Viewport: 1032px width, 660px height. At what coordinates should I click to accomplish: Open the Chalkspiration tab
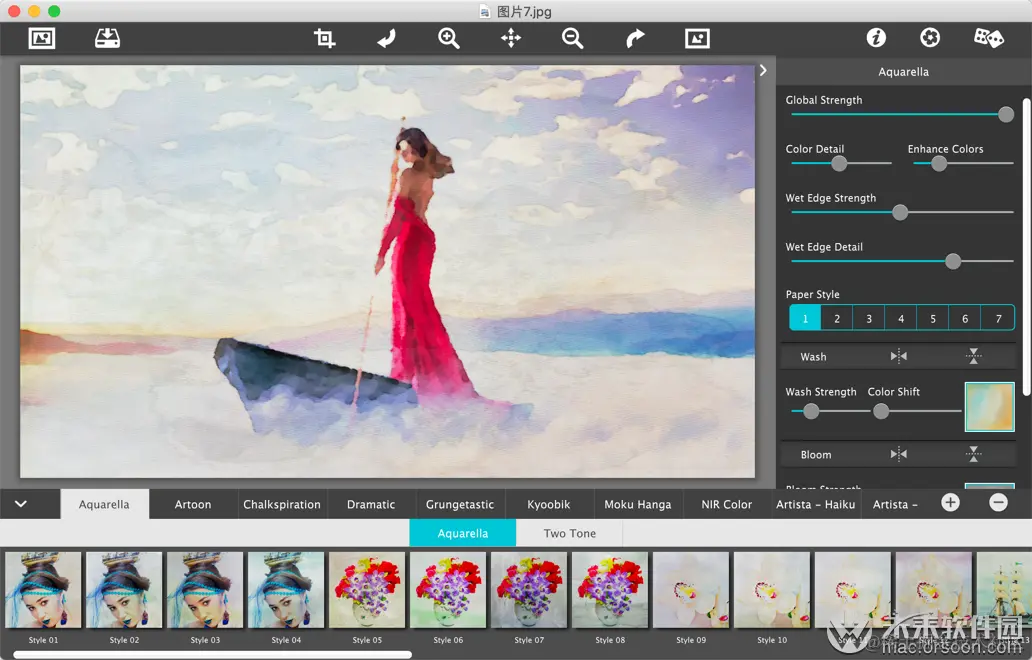coord(282,504)
